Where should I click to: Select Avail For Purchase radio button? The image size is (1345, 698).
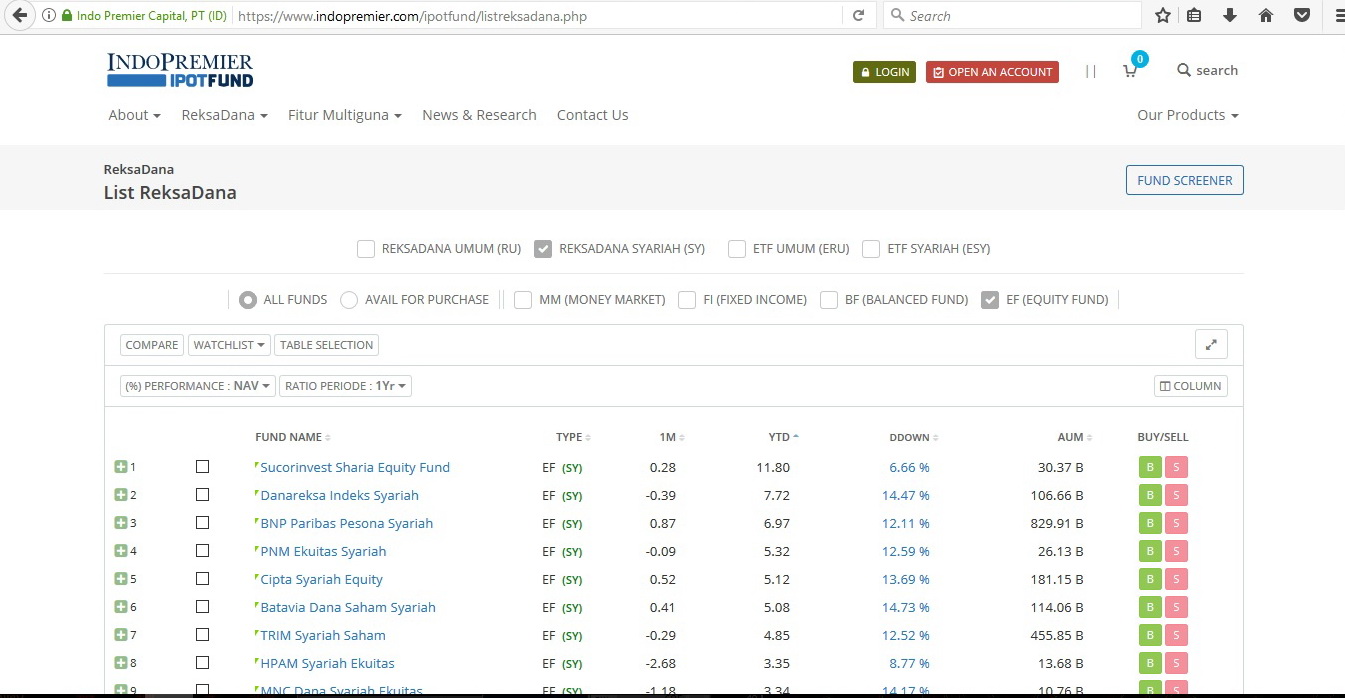[349, 300]
